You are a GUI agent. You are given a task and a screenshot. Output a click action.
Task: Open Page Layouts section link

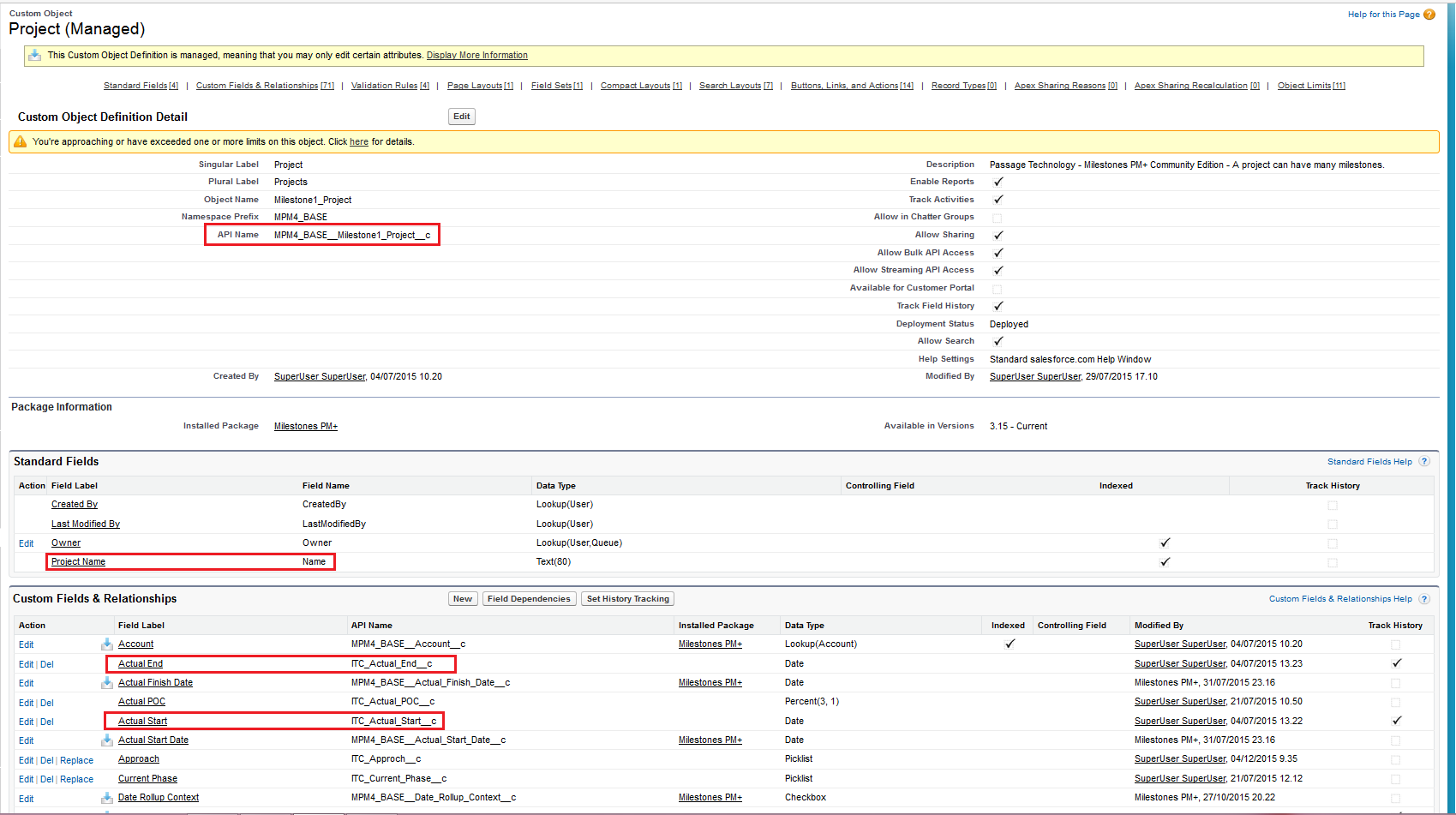tap(480, 86)
